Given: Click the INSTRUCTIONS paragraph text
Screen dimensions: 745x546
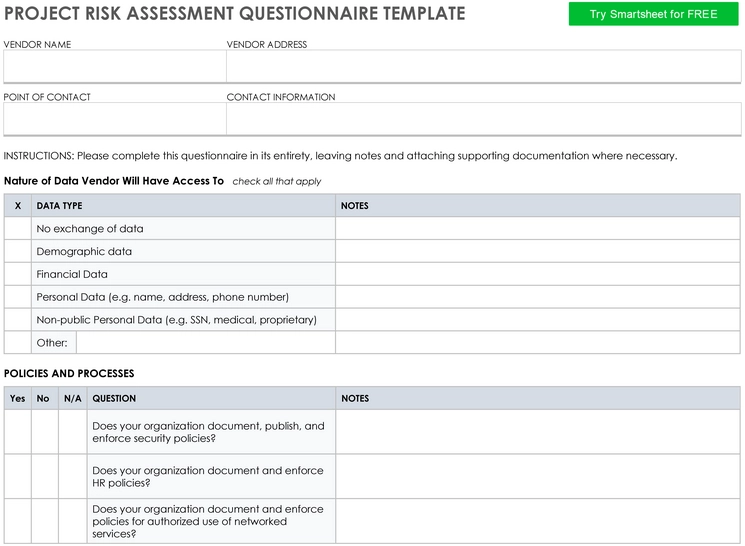Looking at the screenshot, I should (x=340, y=156).
